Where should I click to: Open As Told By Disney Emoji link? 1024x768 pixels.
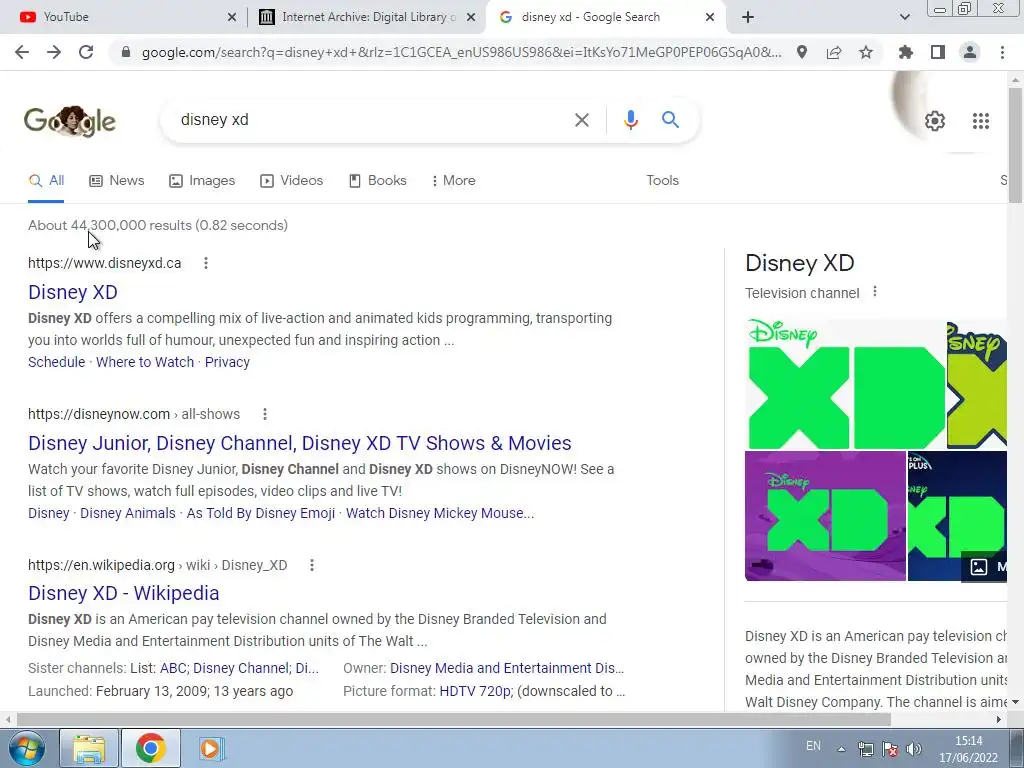pos(261,513)
